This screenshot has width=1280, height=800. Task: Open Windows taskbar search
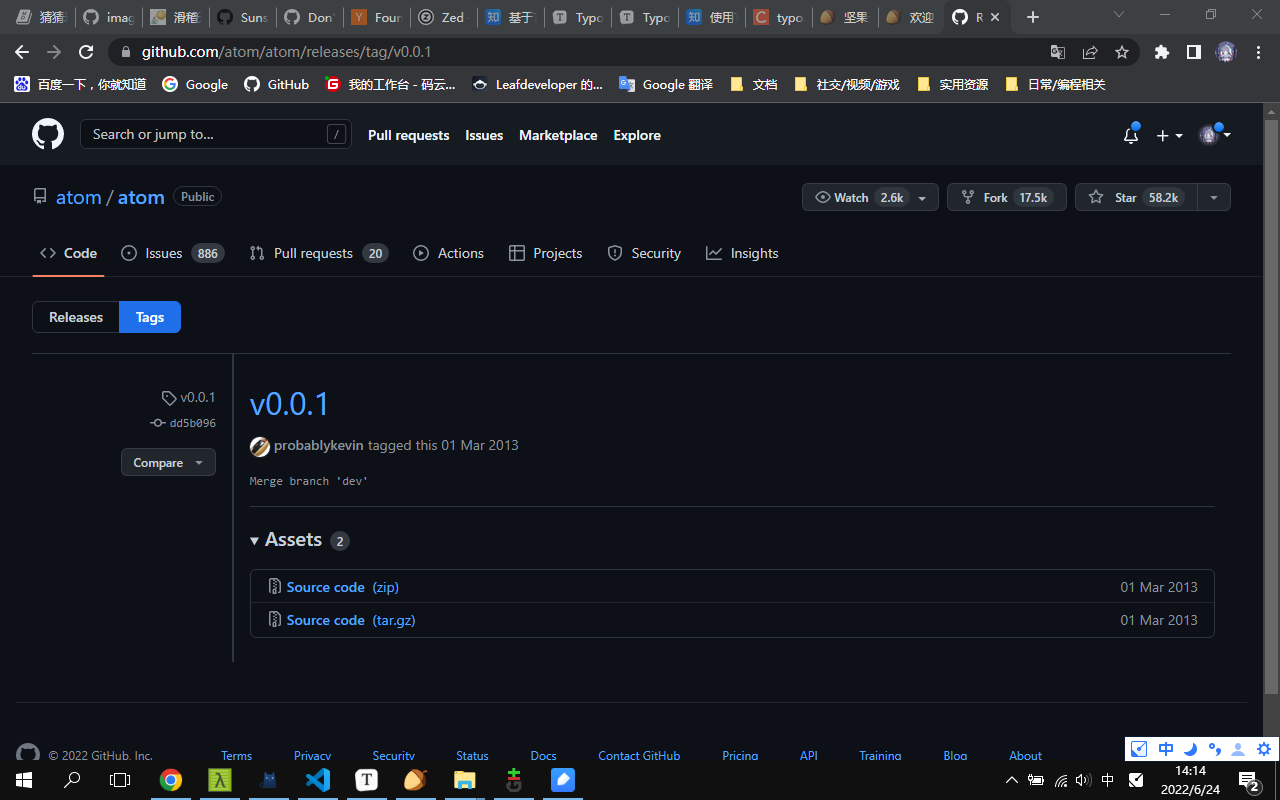coord(72,780)
